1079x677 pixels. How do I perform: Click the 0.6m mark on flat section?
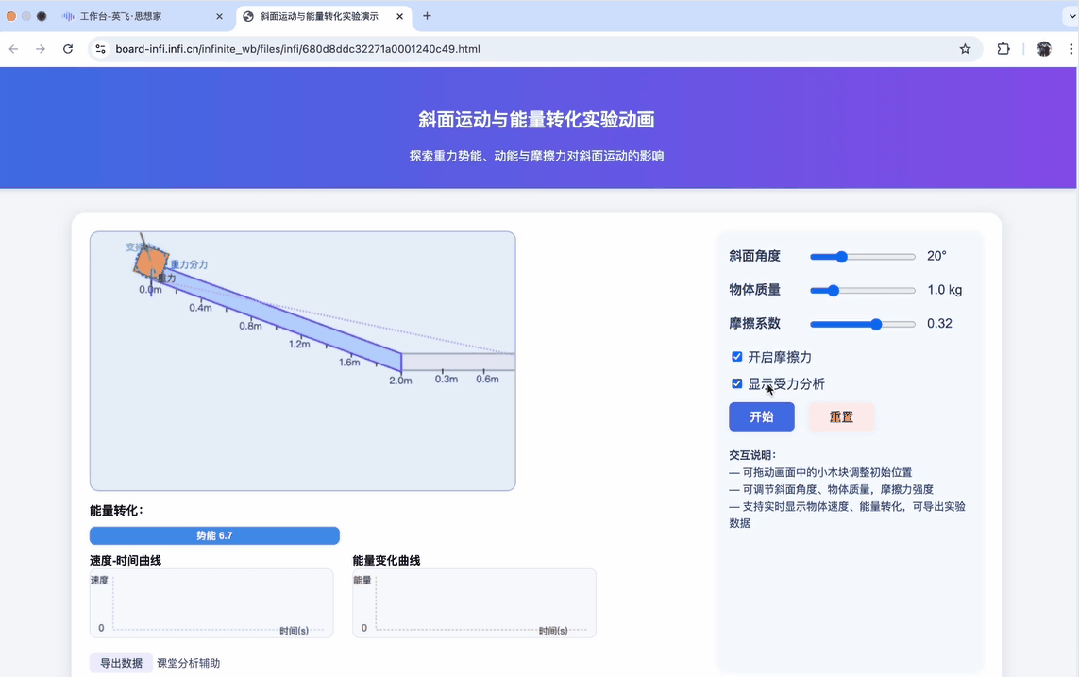click(x=487, y=378)
